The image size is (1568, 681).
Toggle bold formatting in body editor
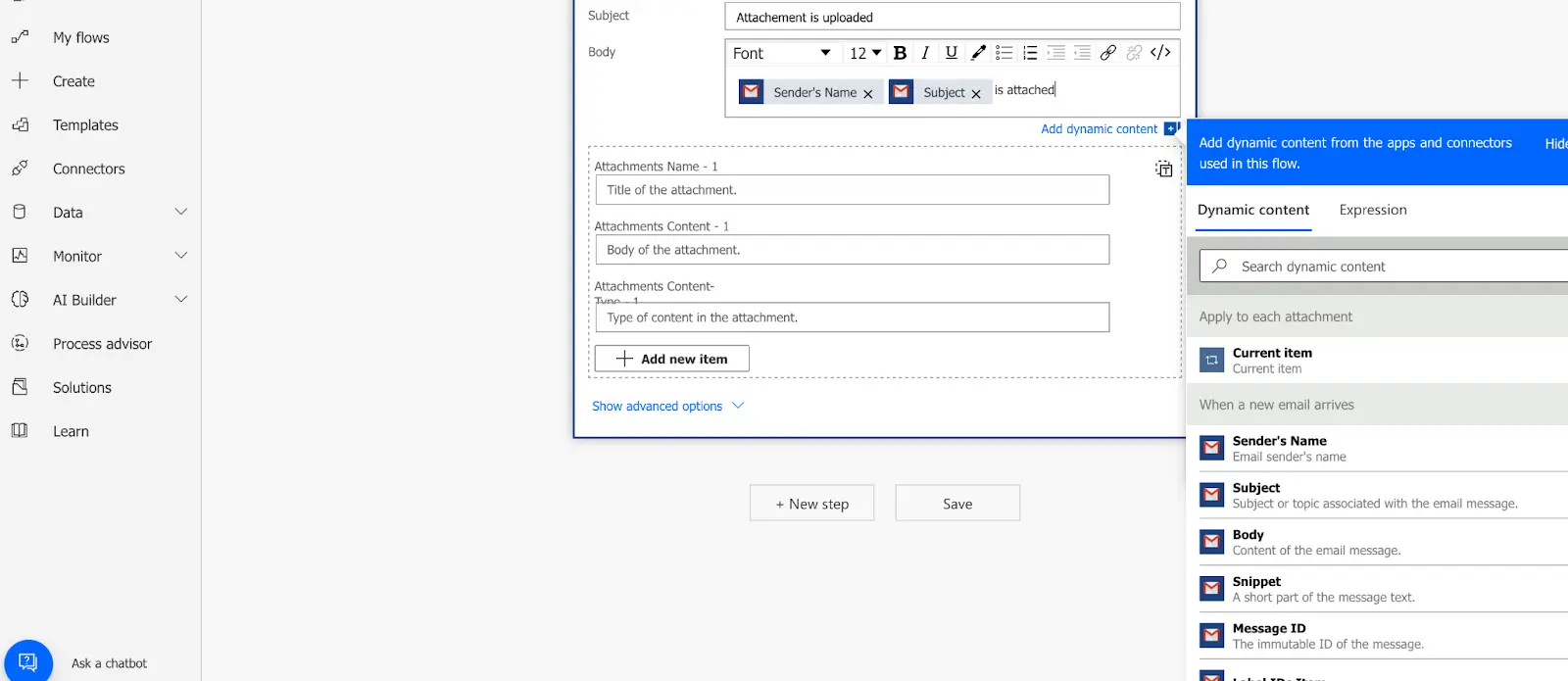pyautogui.click(x=900, y=53)
